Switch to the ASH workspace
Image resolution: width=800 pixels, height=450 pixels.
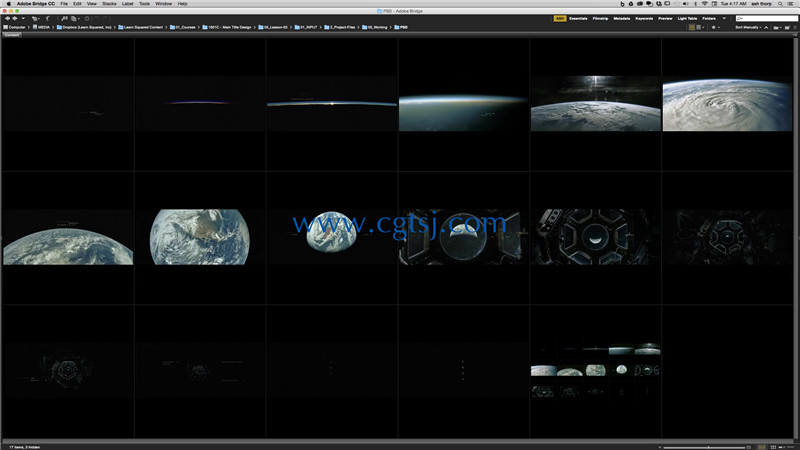(x=560, y=18)
